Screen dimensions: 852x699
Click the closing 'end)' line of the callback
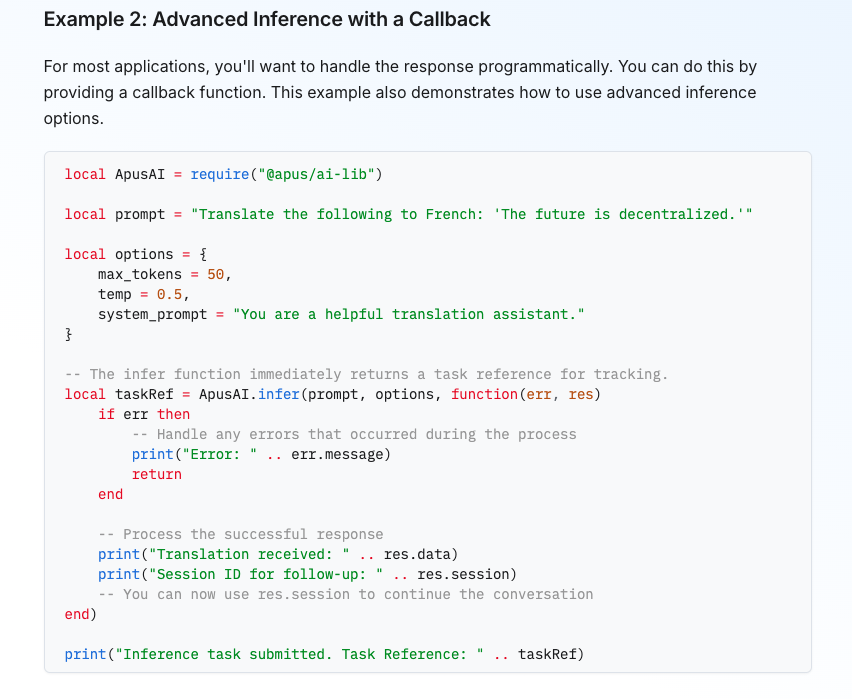click(x=80, y=615)
